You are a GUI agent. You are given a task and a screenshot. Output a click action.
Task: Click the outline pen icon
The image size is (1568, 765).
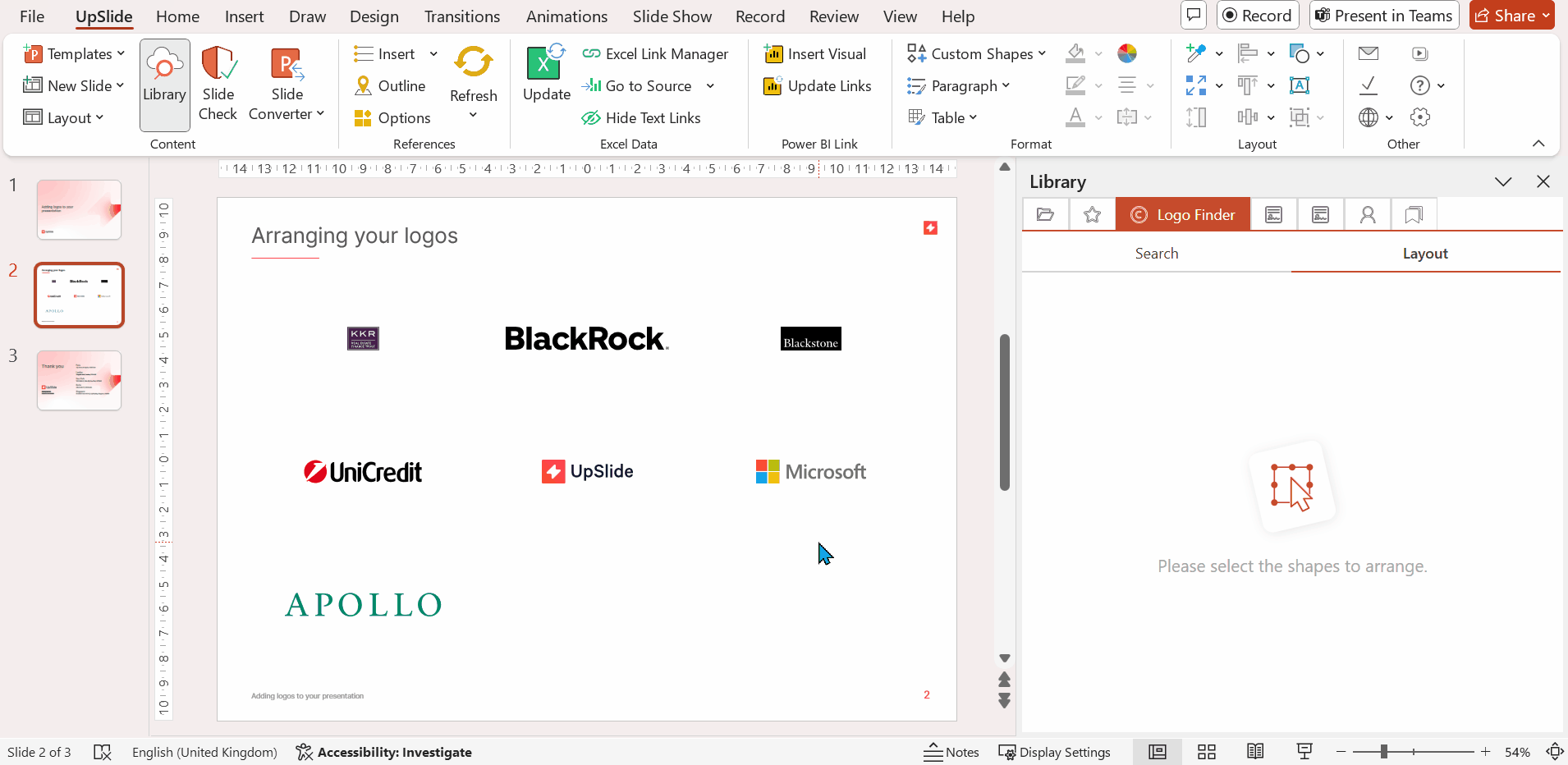click(x=1075, y=85)
